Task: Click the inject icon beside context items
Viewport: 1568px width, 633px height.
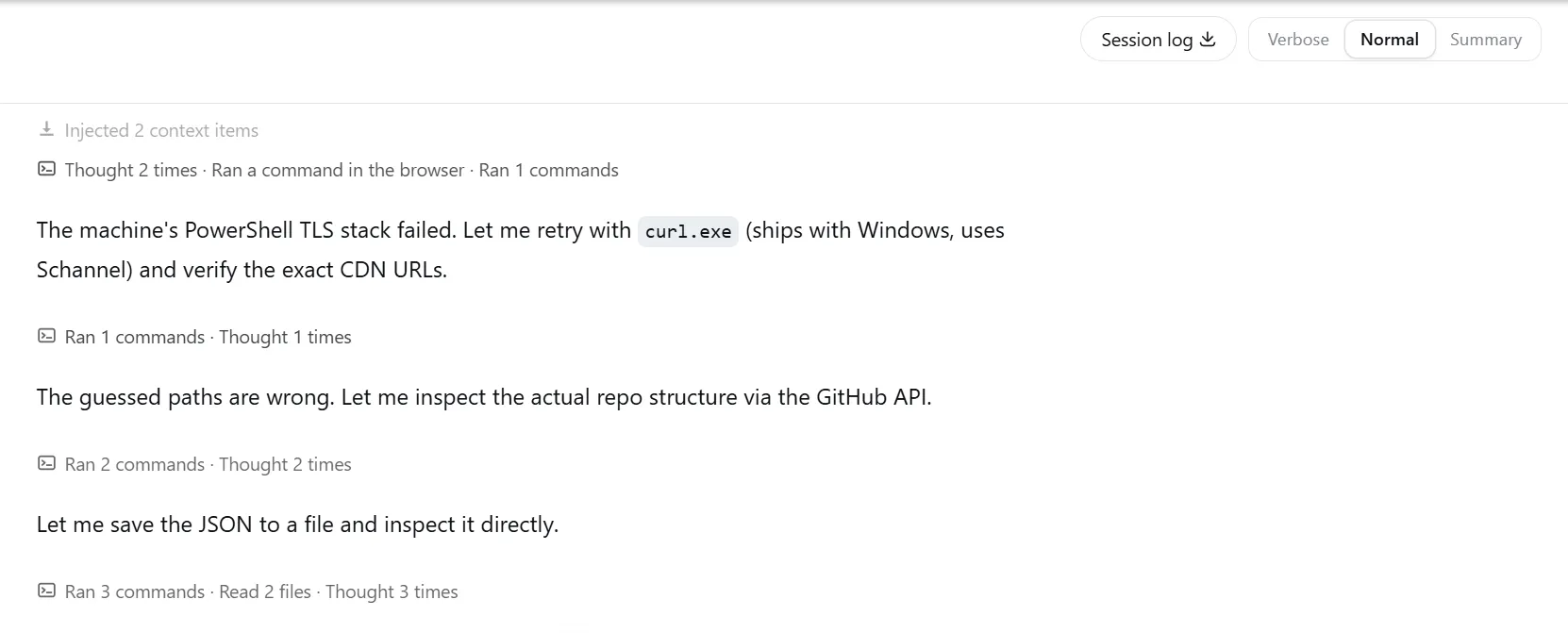Action: (46, 129)
